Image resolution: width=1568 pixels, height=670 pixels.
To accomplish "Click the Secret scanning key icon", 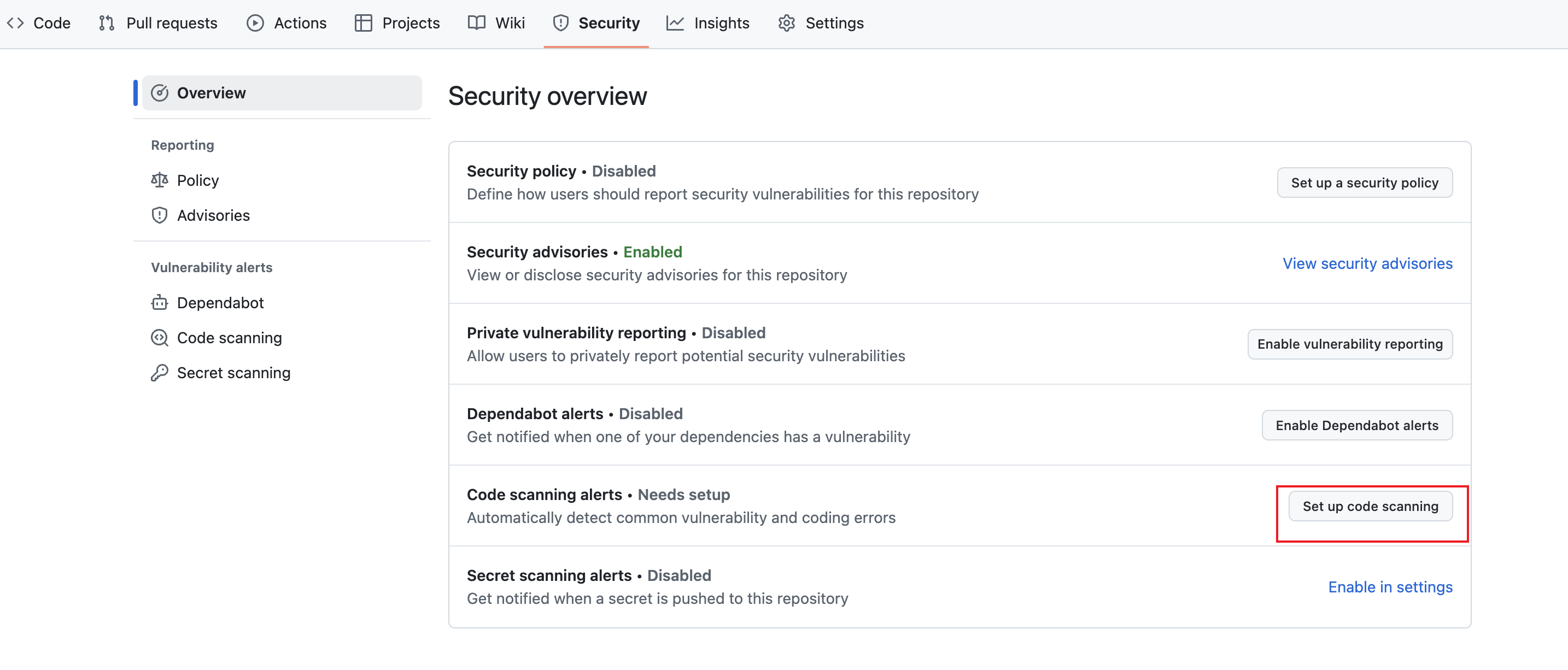I will [160, 372].
